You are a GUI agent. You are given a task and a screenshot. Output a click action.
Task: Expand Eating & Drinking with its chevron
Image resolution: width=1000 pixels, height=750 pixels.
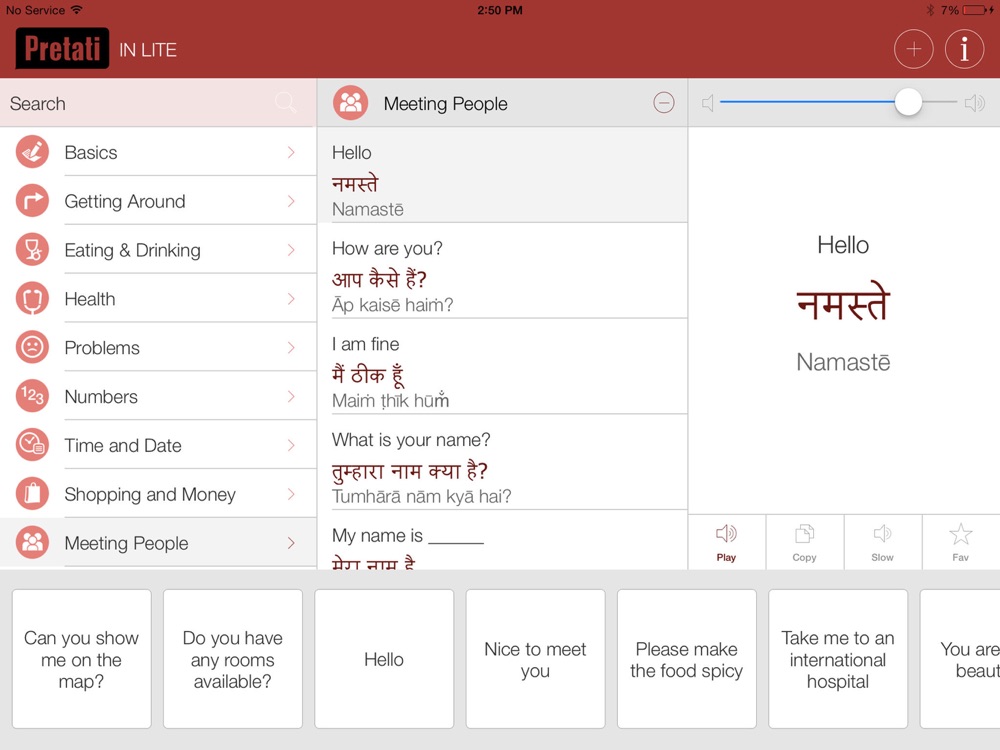(x=291, y=249)
